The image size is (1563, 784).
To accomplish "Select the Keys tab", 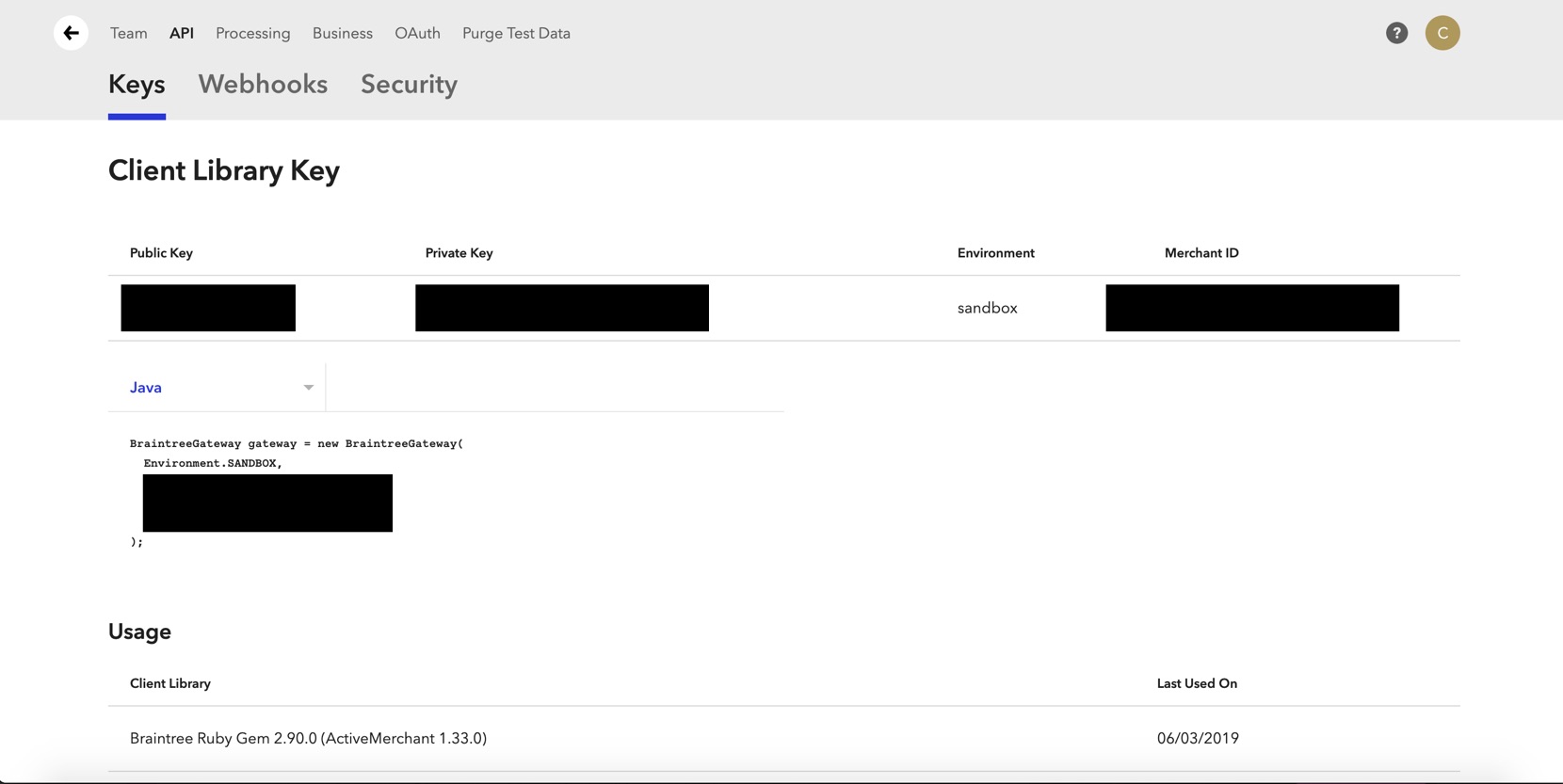I will (137, 85).
